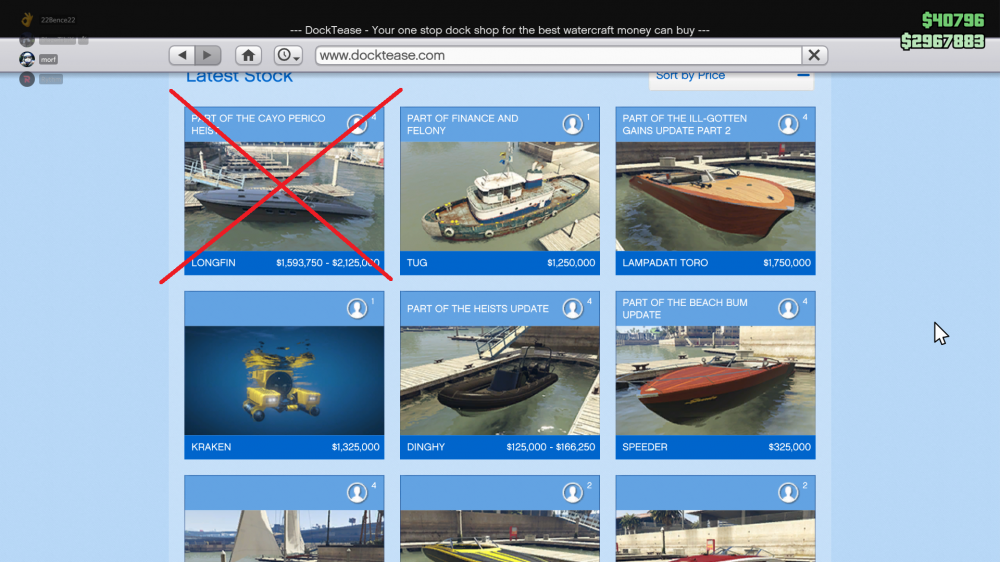Open the red boat thumbnail in bottom row
The image size is (1000, 562).
pos(716,536)
